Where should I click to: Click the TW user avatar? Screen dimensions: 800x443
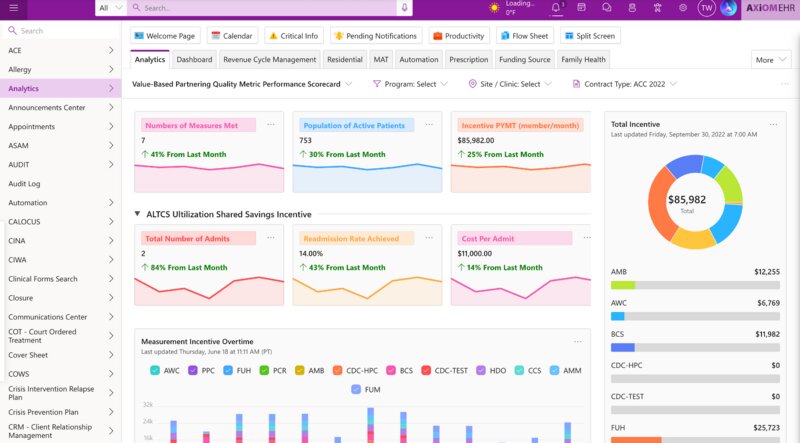coord(706,8)
